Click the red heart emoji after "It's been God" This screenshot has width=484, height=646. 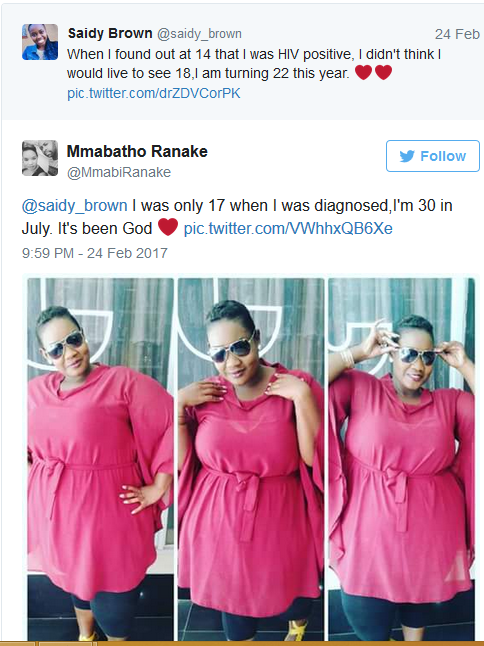tap(168, 227)
